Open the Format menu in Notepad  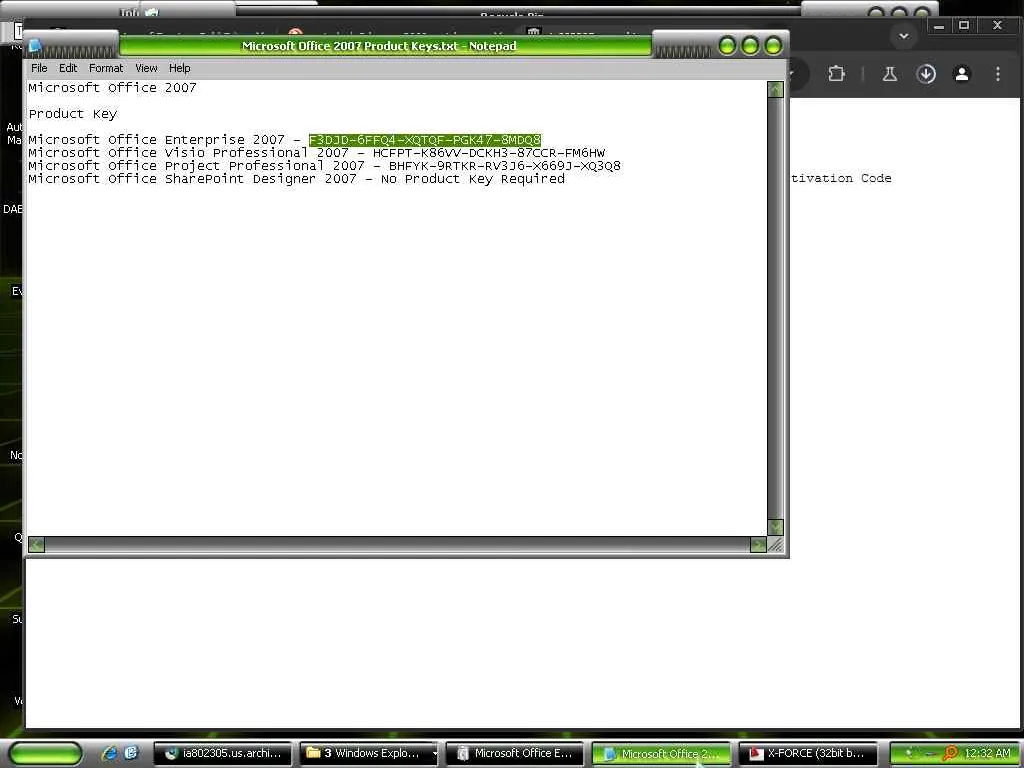click(106, 68)
